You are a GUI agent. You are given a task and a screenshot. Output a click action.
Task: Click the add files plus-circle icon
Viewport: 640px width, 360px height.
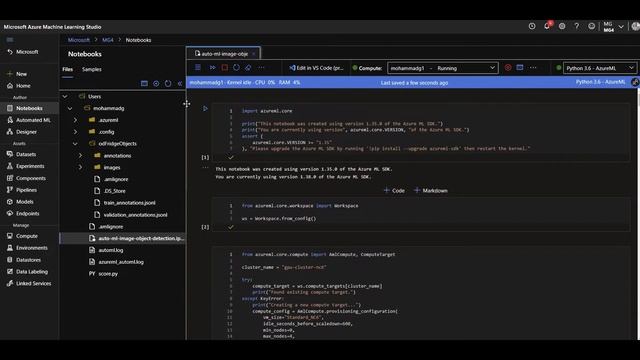156,83
